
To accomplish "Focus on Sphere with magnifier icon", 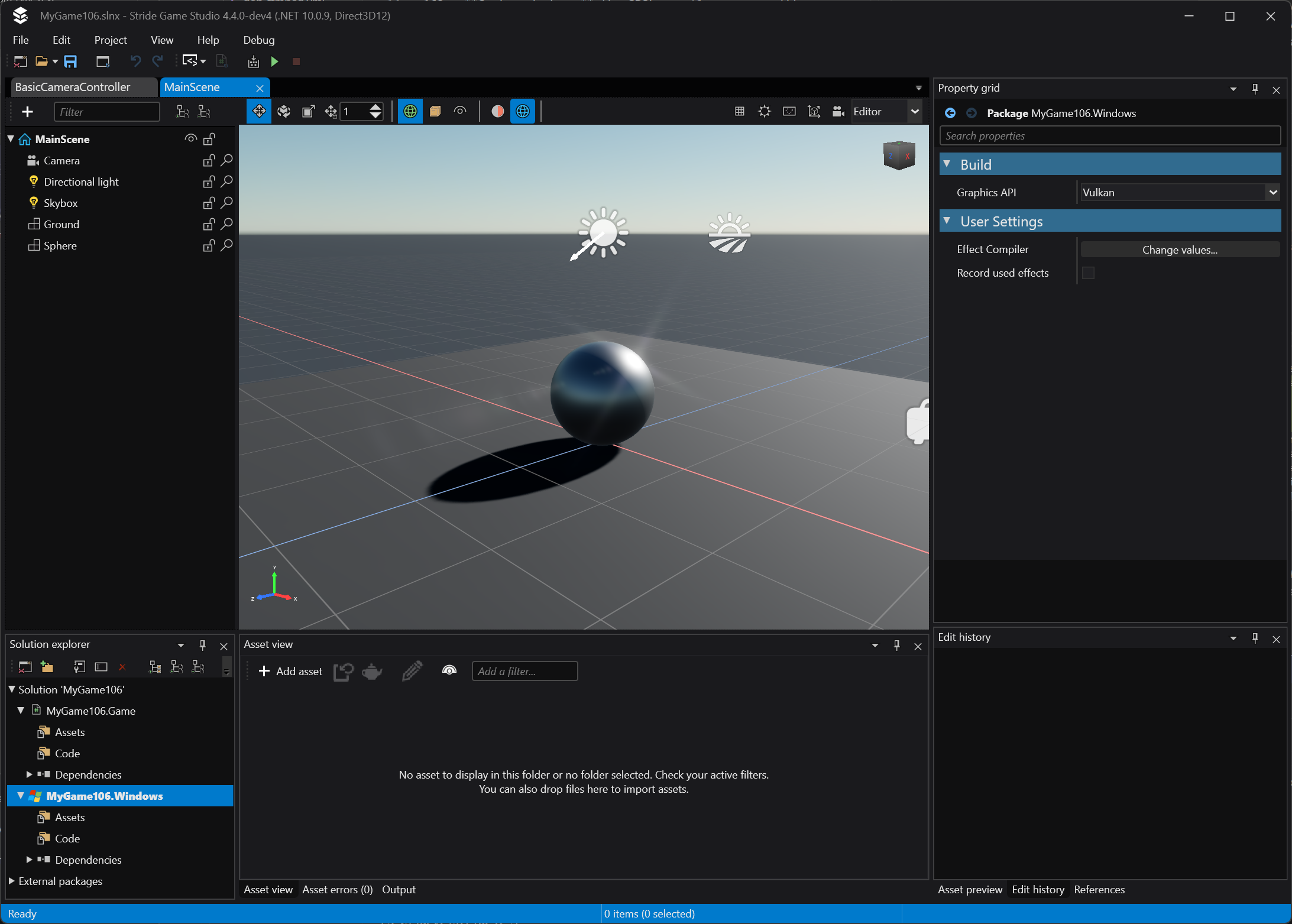I will pyautogui.click(x=226, y=245).
